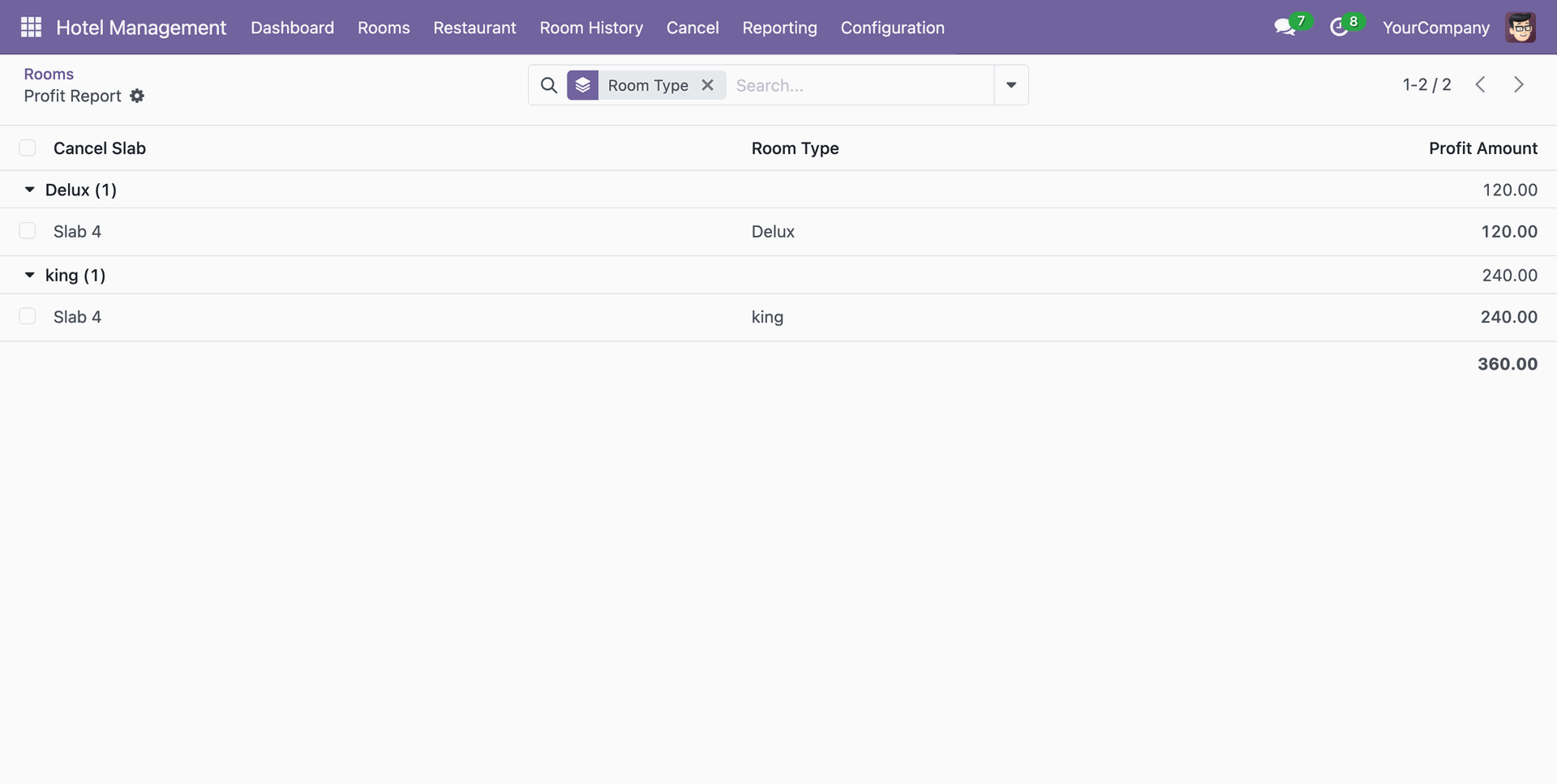Click the search magnifier icon
Viewport: 1557px width, 784px height.
[549, 85]
